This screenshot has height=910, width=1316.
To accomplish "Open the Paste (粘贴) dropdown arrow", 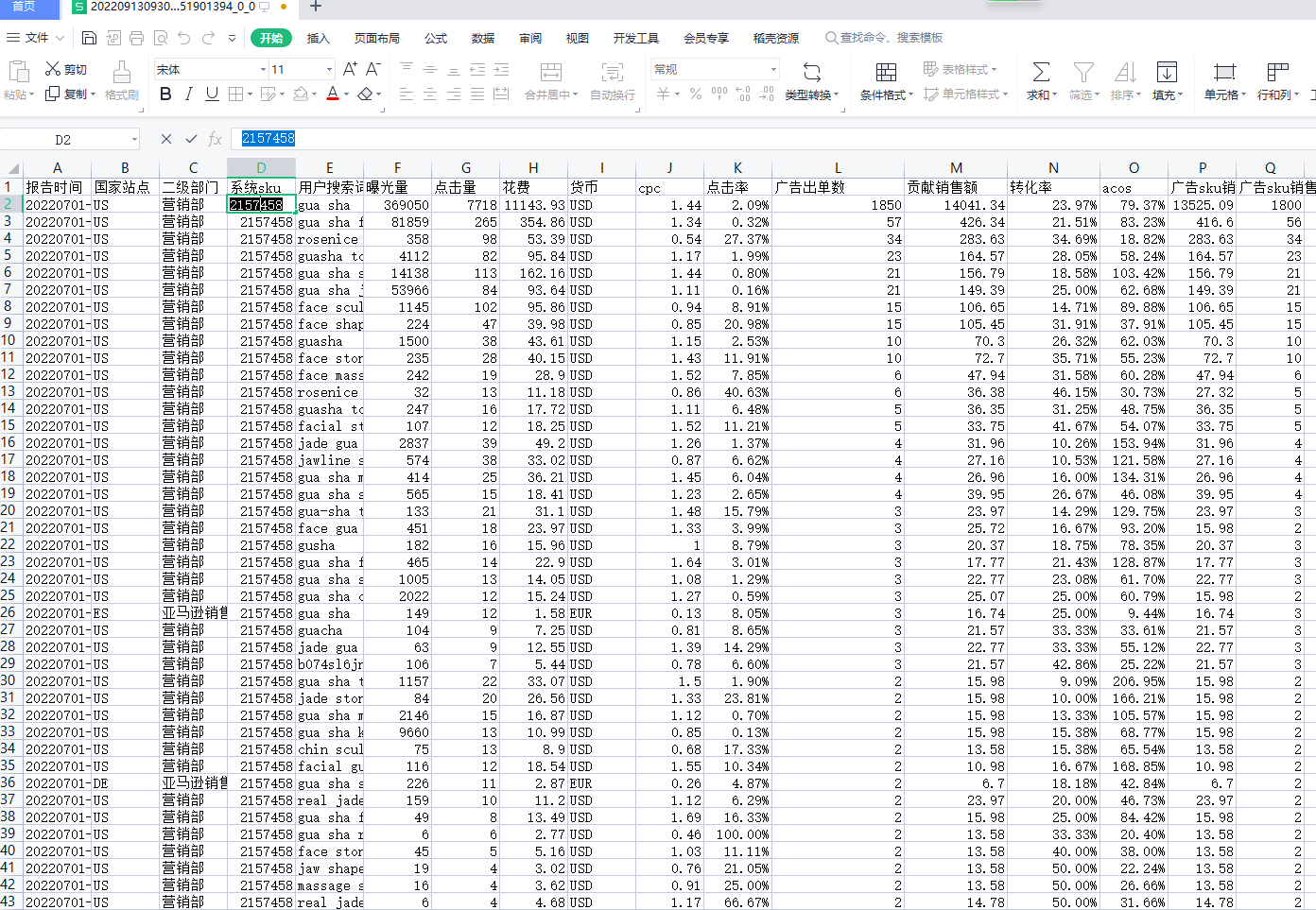I will (31, 94).
